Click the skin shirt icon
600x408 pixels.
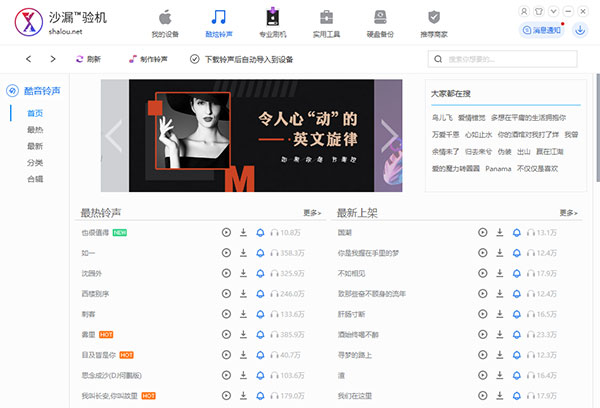click(539, 11)
